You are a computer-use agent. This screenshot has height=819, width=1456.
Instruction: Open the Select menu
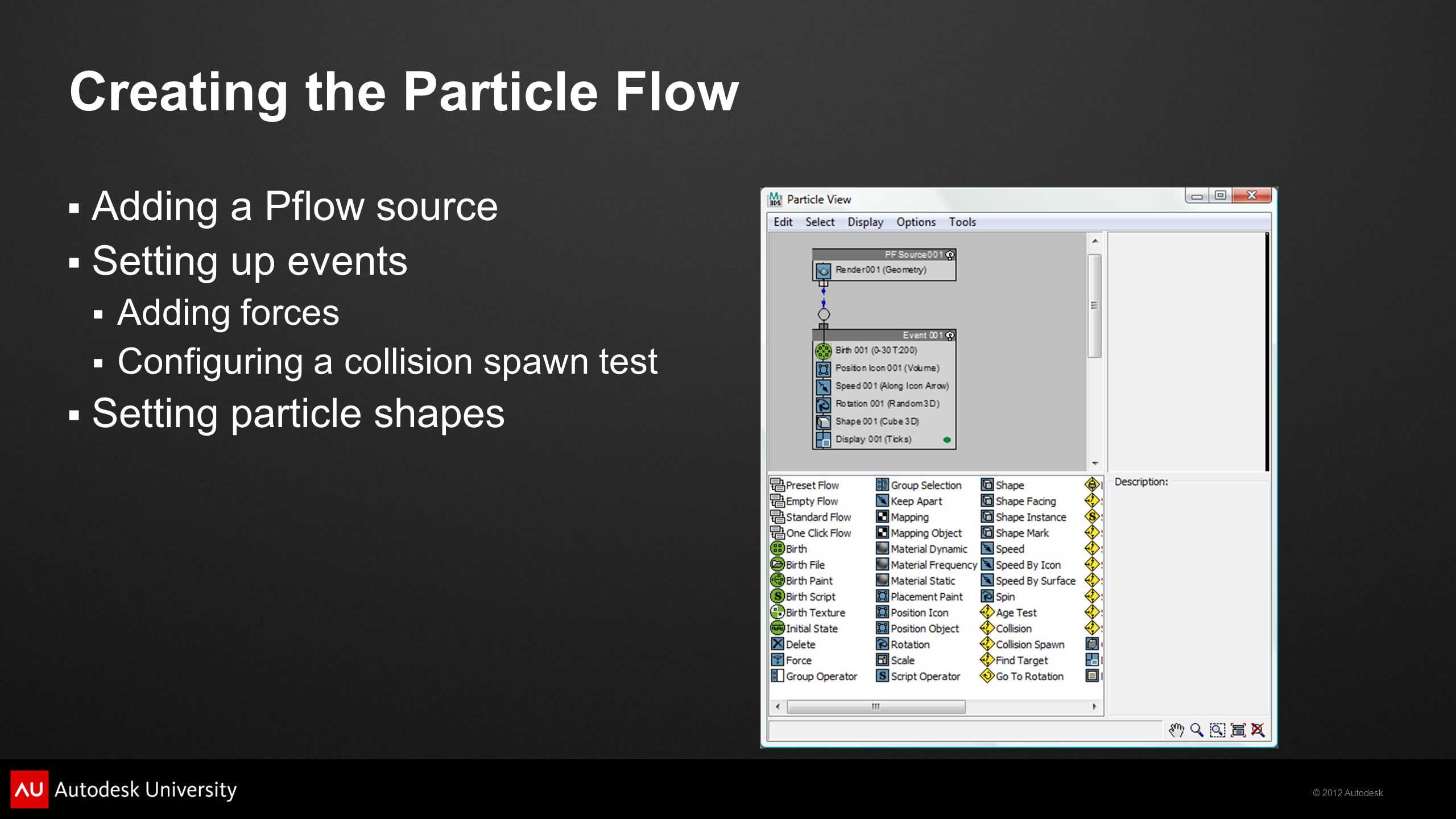(x=820, y=222)
